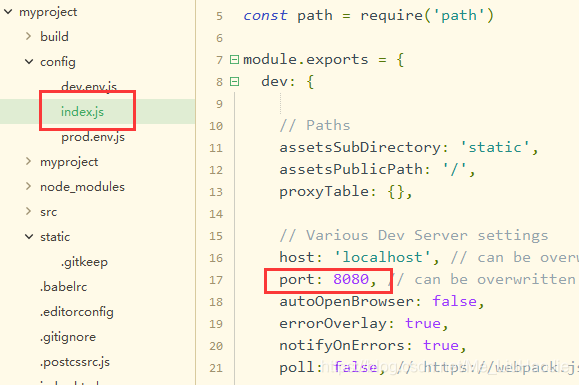Expand the node_modules folder chevron
This screenshot has height=385, width=579.
pyautogui.click(x=28, y=186)
